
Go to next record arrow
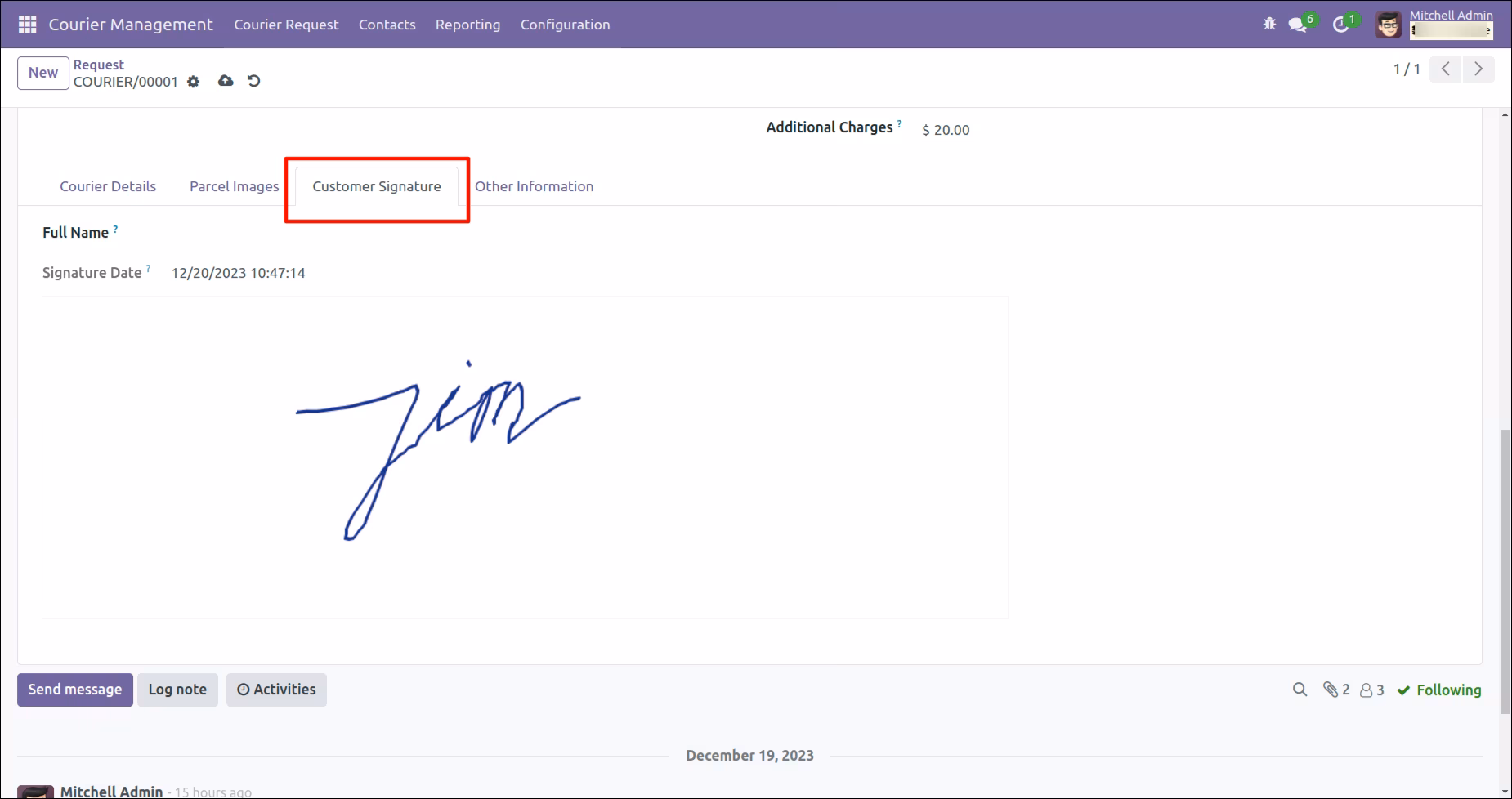(1478, 69)
